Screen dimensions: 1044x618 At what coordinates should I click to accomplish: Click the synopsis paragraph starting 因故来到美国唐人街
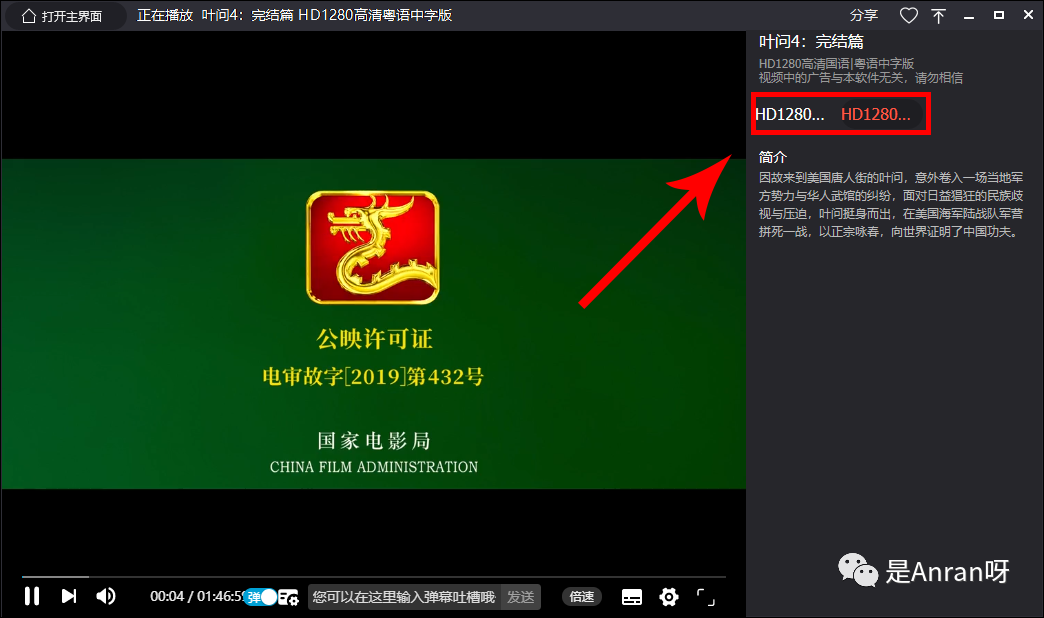coord(891,204)
